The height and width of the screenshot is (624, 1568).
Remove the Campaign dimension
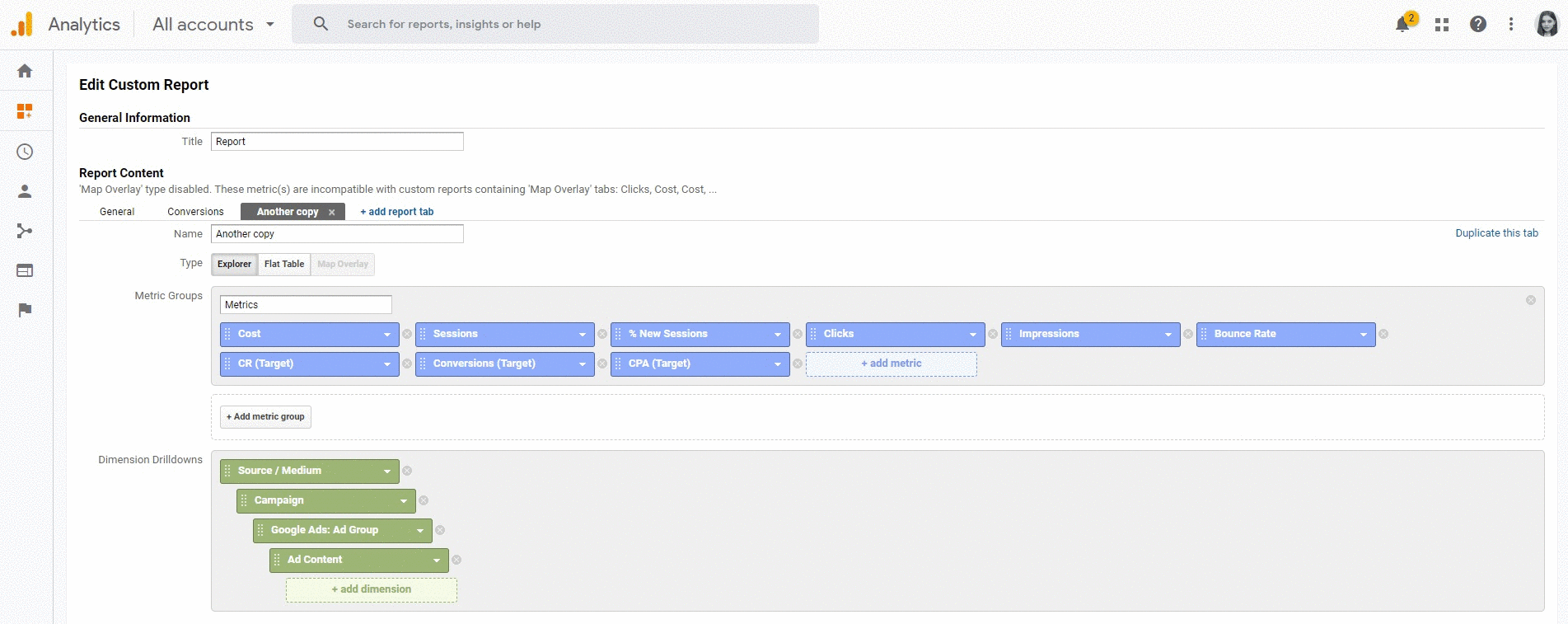[424, 500]
